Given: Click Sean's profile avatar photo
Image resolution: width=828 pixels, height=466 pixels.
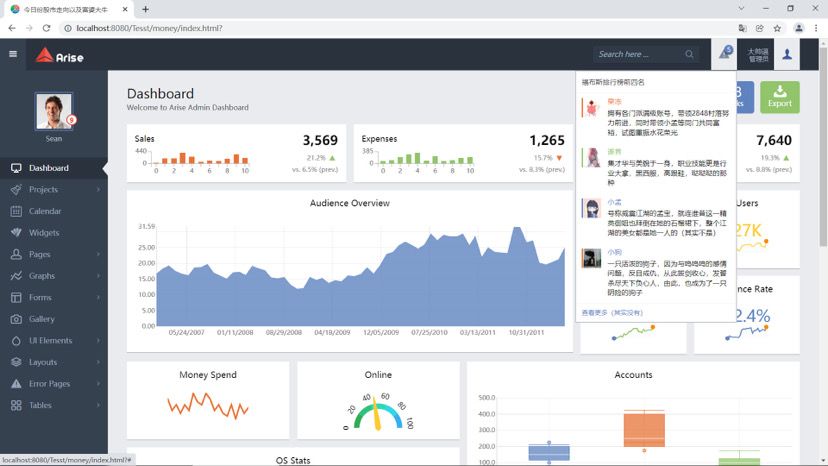Looking at the screenshot, I should pyautogui.click(x=54, y=111).
